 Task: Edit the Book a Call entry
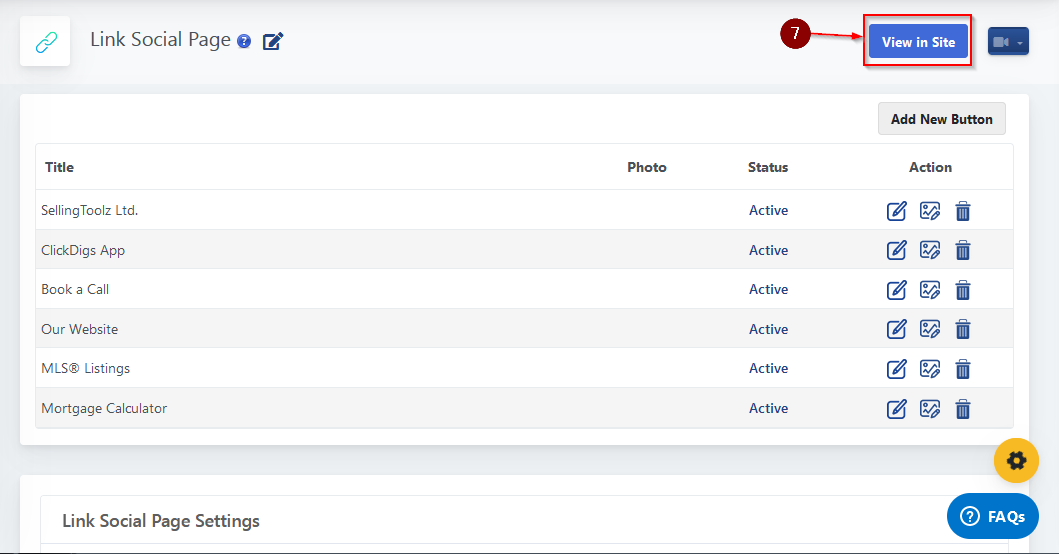897,290
